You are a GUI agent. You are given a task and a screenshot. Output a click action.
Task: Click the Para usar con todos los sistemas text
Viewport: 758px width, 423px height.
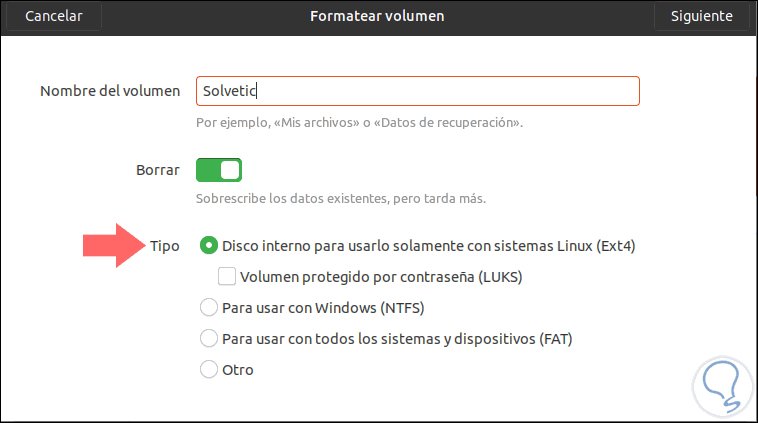pos(397,338)
